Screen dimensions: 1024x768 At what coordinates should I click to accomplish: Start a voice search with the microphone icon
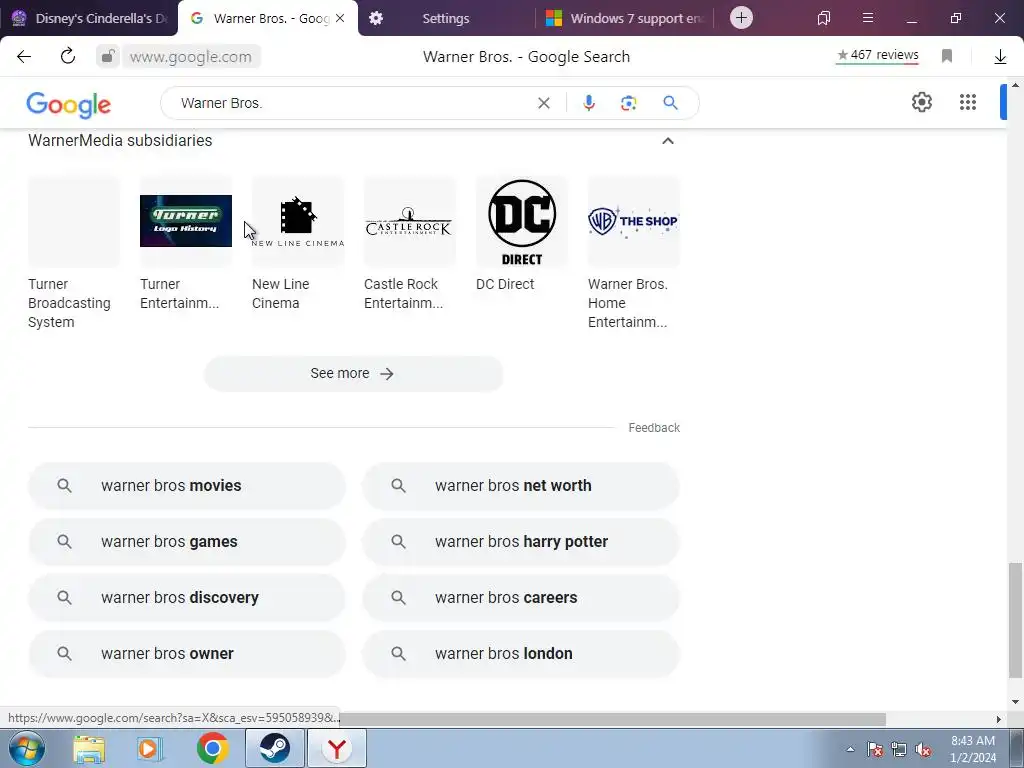[x=589, y=103]
